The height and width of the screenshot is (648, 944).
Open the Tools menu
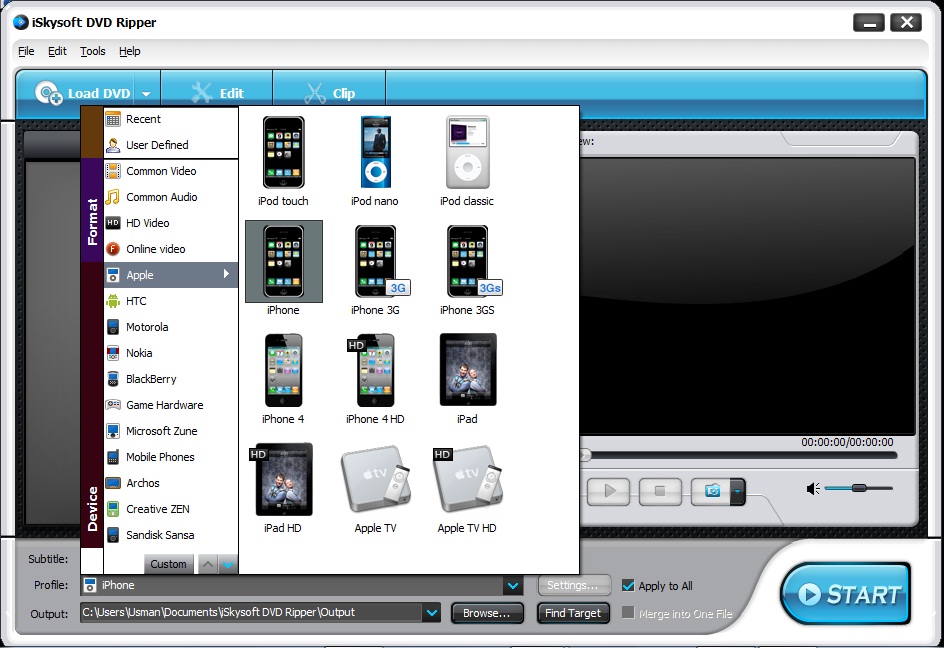[93, 51]
